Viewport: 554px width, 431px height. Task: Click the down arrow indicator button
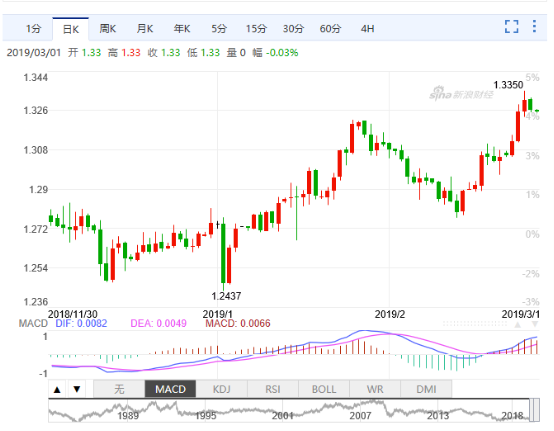77,389
